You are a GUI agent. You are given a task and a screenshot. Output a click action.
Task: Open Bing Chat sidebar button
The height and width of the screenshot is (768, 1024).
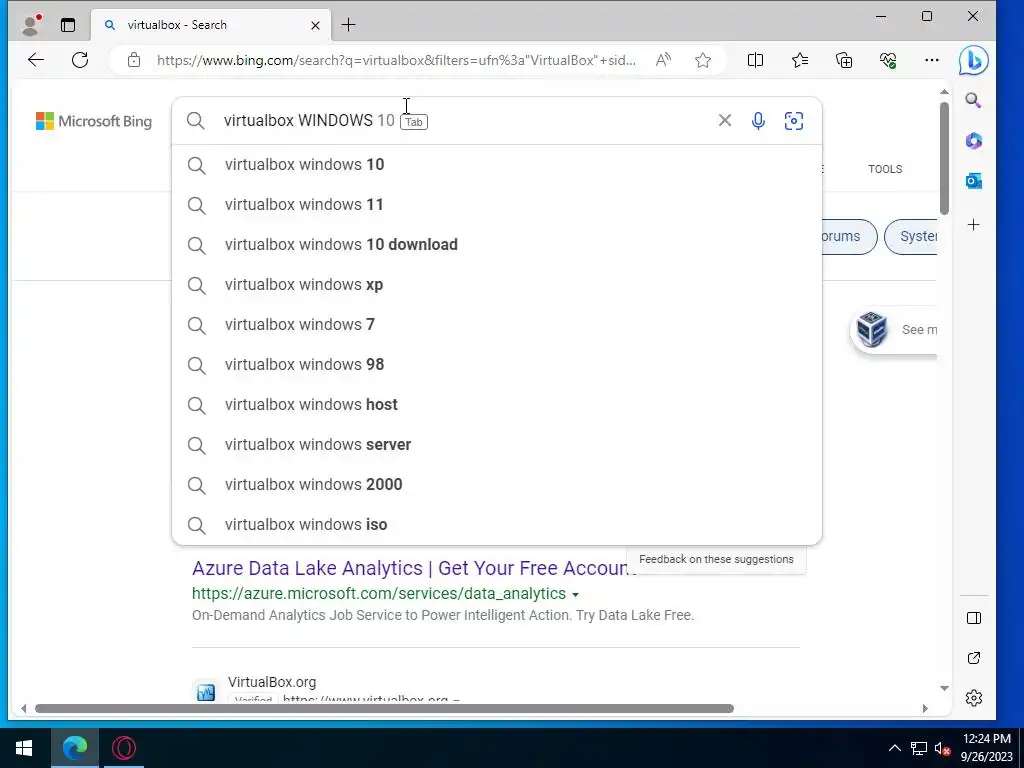click(x=973, y=60)
